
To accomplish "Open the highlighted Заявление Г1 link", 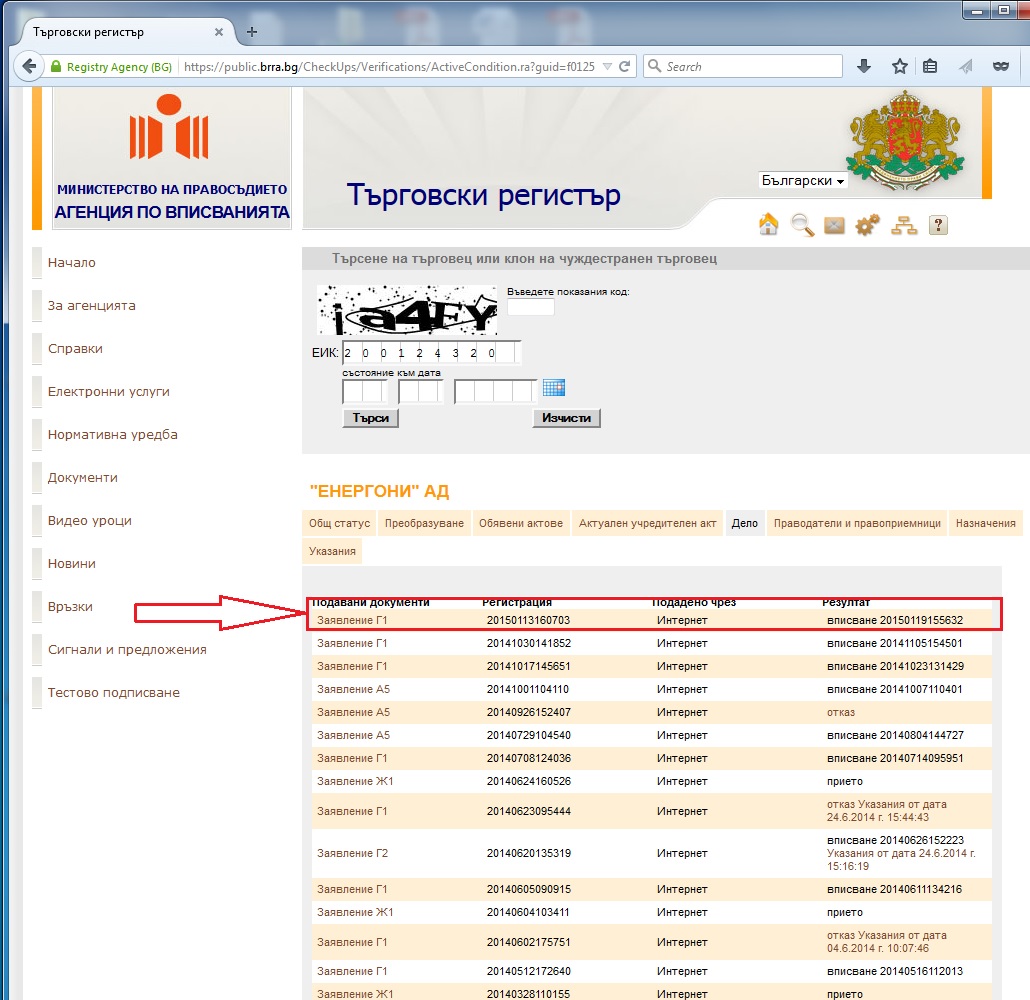I will 352,620.
